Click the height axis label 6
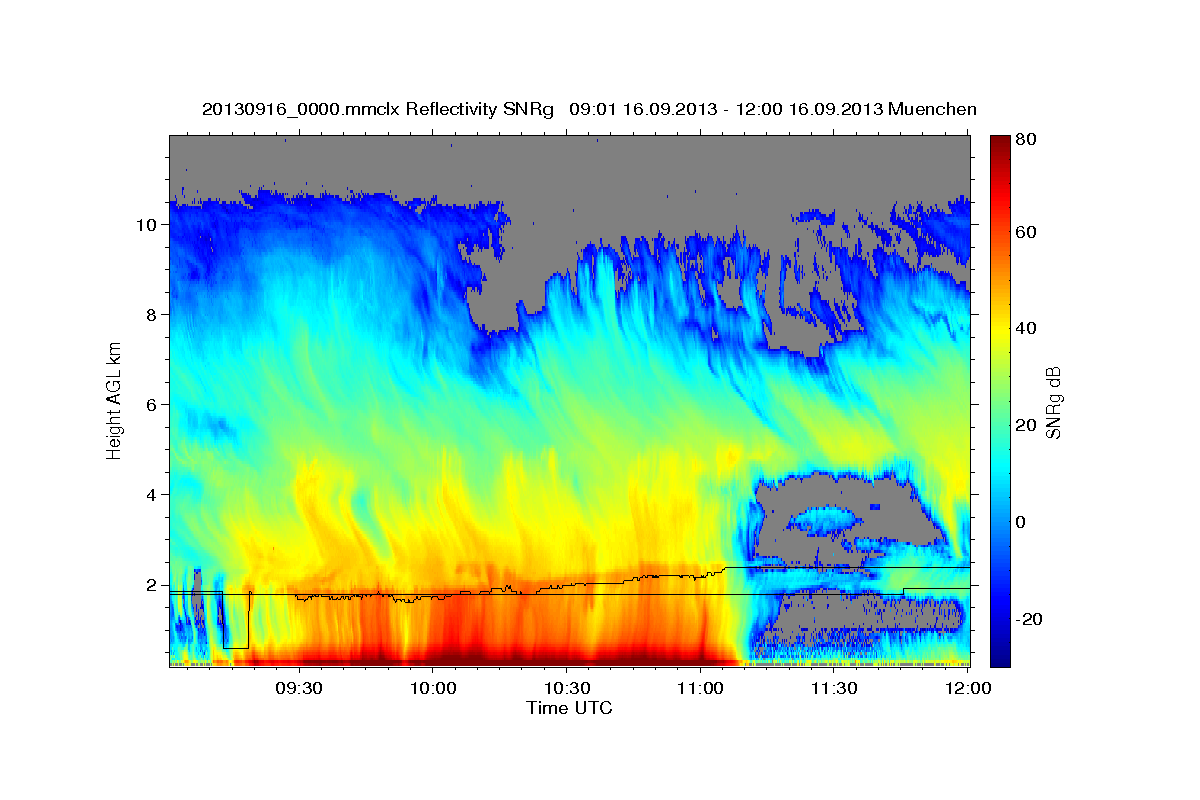Viewport: 1200px width, 800px height. (154, 405)
